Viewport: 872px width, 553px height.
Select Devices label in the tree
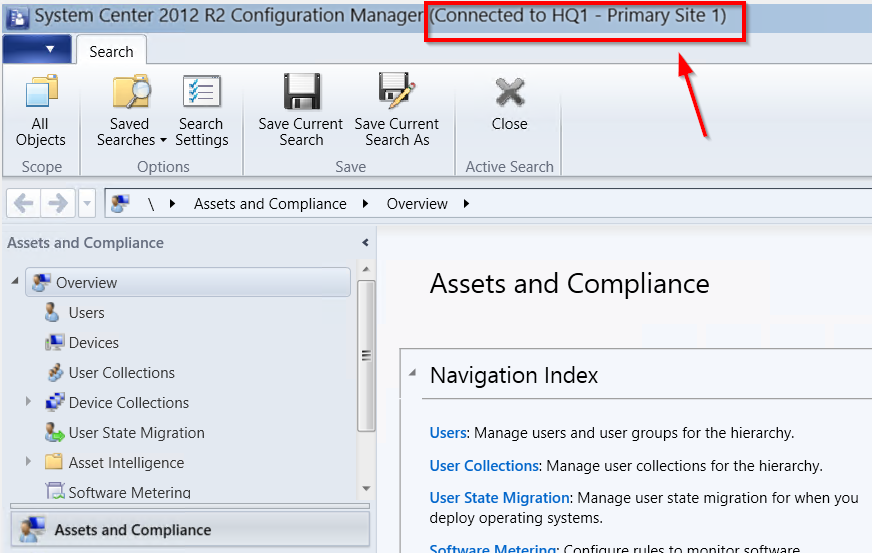point(93,343)
